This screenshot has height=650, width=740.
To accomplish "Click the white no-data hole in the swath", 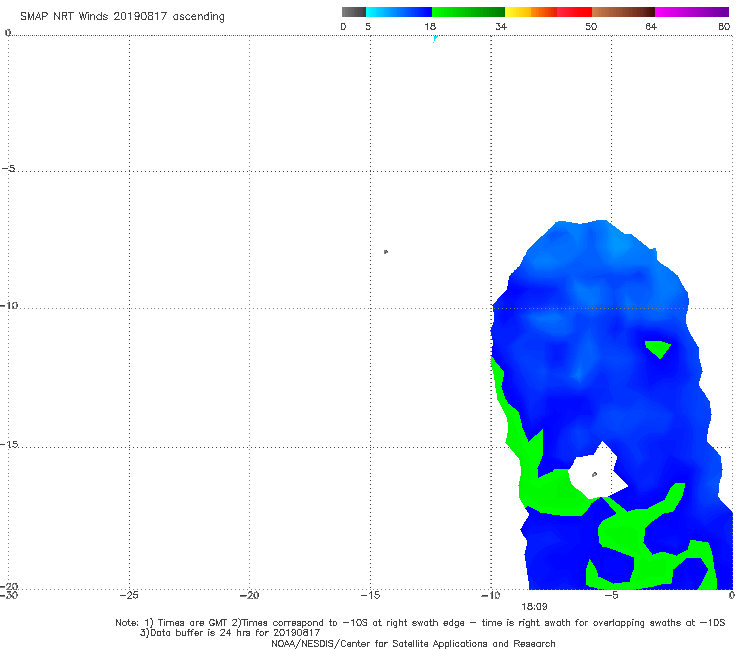I will tap(597, 471).
